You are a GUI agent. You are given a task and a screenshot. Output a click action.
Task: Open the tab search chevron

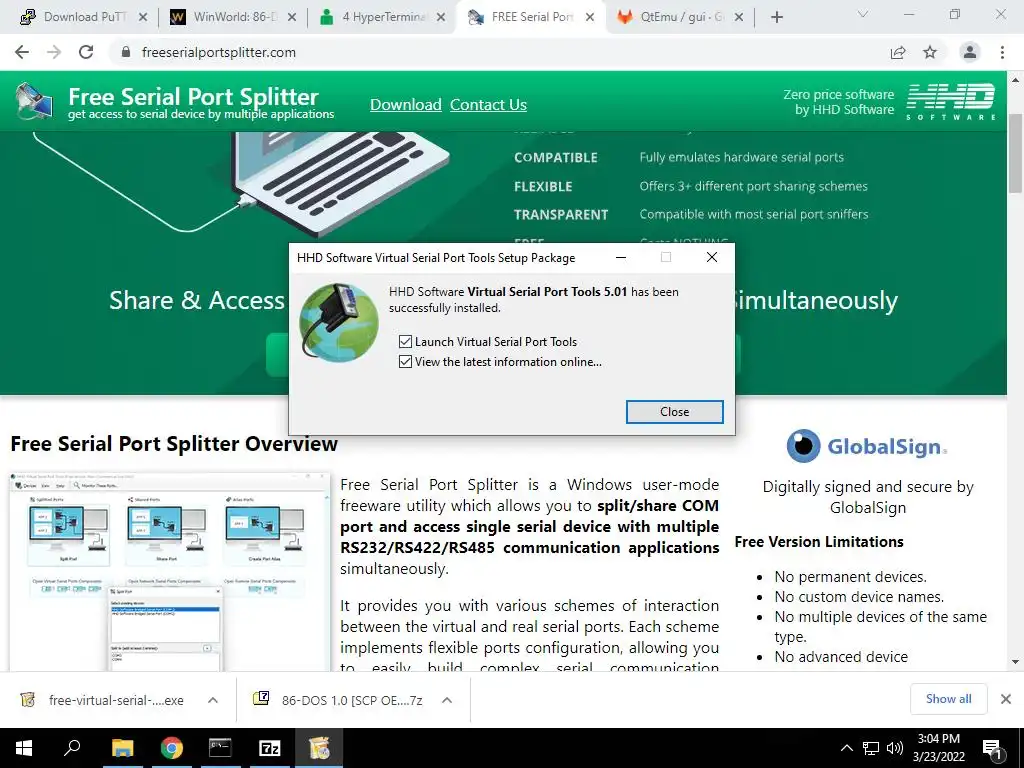(x=863, y=14)
